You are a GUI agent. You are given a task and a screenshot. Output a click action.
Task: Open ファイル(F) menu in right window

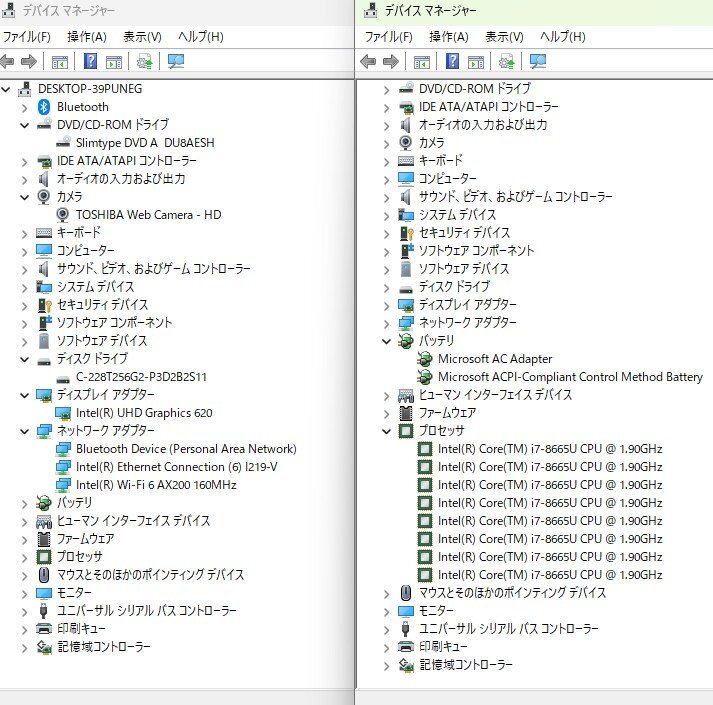pos(388,37)
